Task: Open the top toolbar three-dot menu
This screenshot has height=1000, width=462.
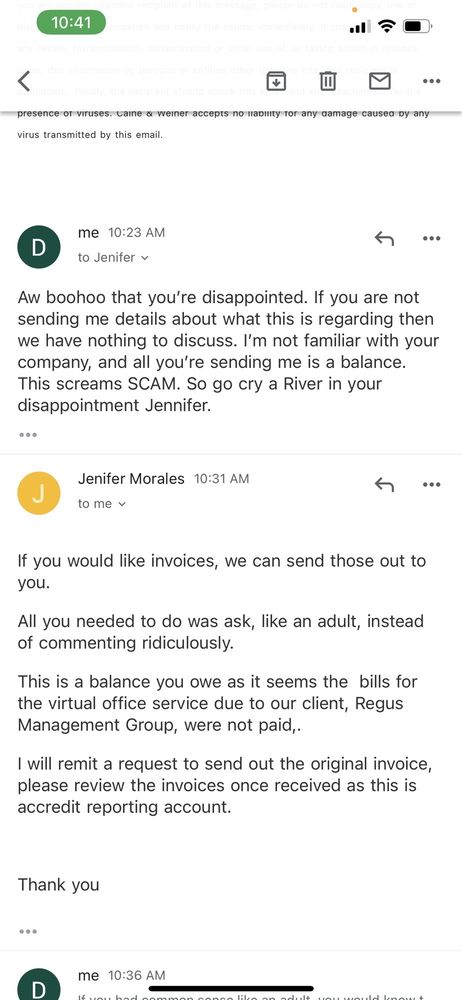Action: pyautogui.click(x=432, y=81)
